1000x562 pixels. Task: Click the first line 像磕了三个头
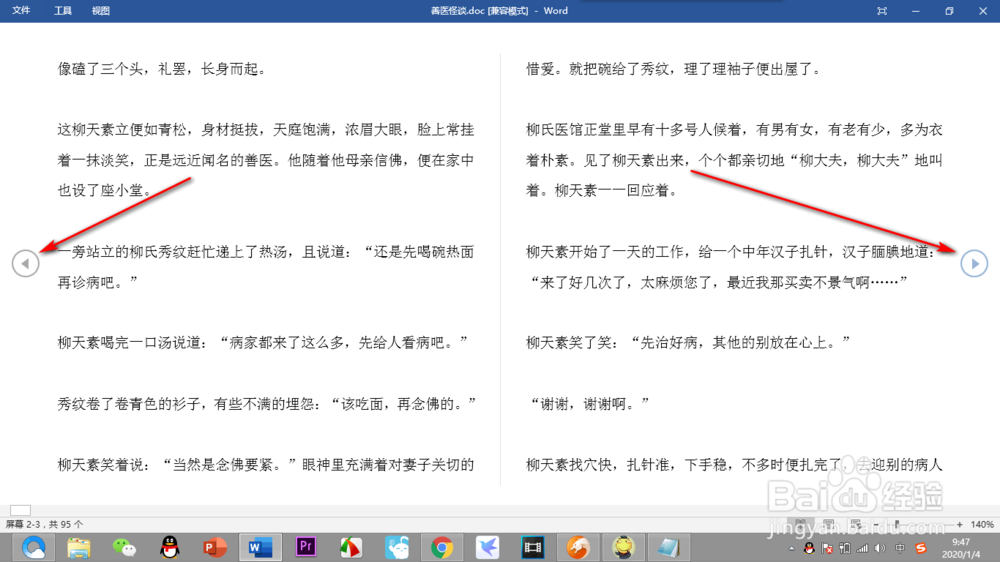pyautogui.click(x=163, y=69)
